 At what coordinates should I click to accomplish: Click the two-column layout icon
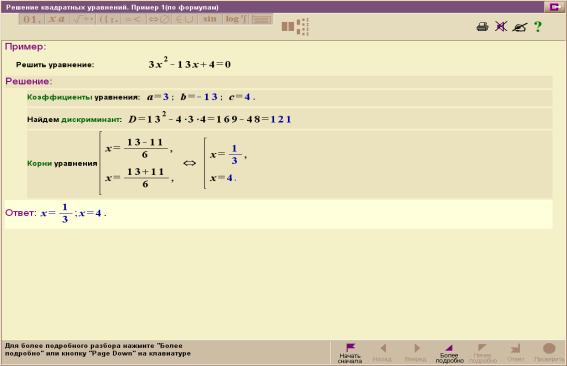pos(287,26)
